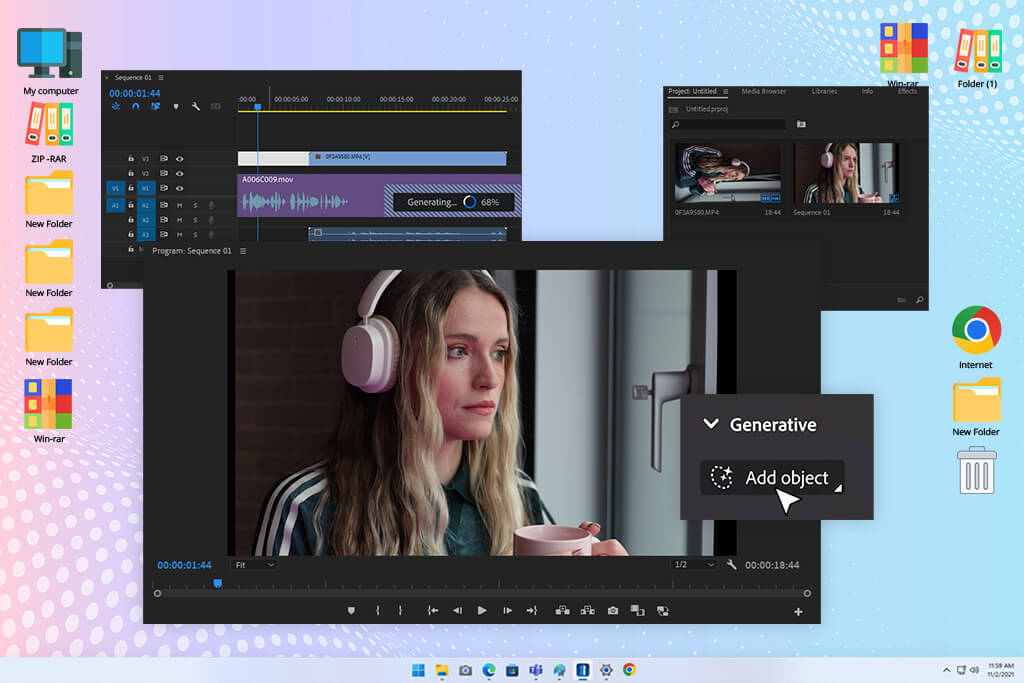The image size is (1024, 683).
Task: Click the Add object button
Action: coord(773,477)
